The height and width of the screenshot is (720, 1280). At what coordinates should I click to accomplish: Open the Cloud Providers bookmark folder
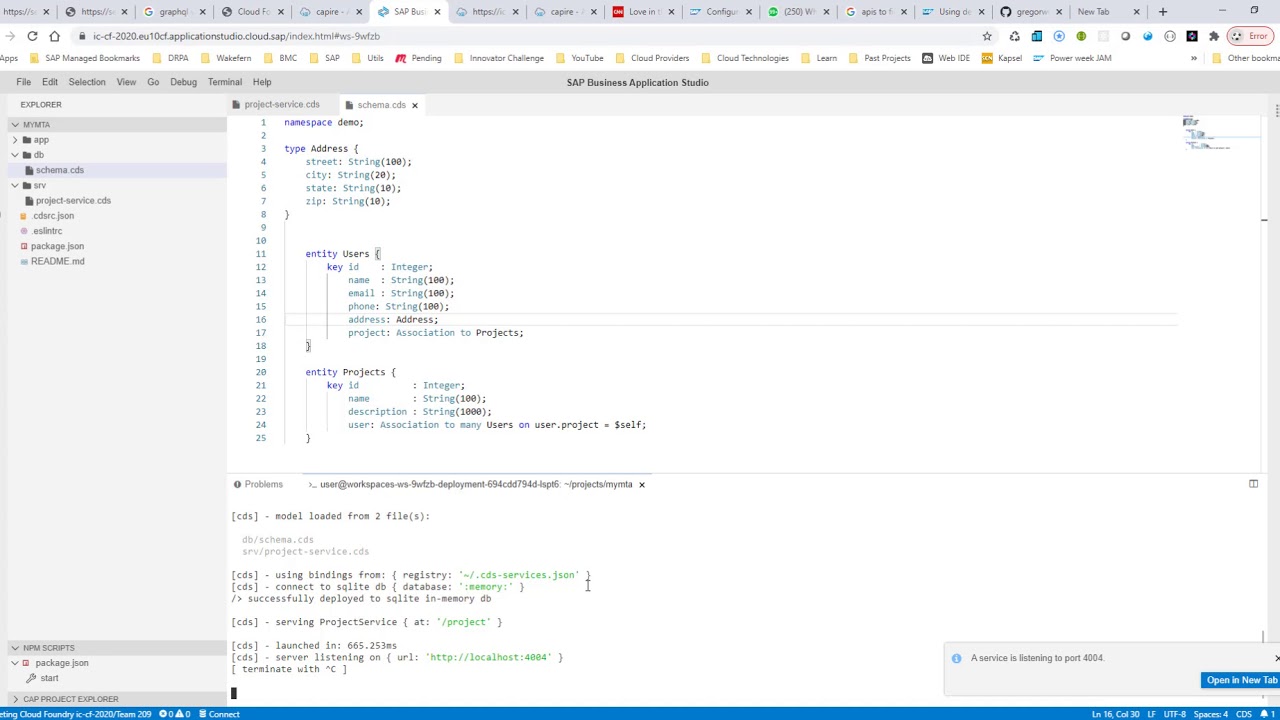[651, 58]
